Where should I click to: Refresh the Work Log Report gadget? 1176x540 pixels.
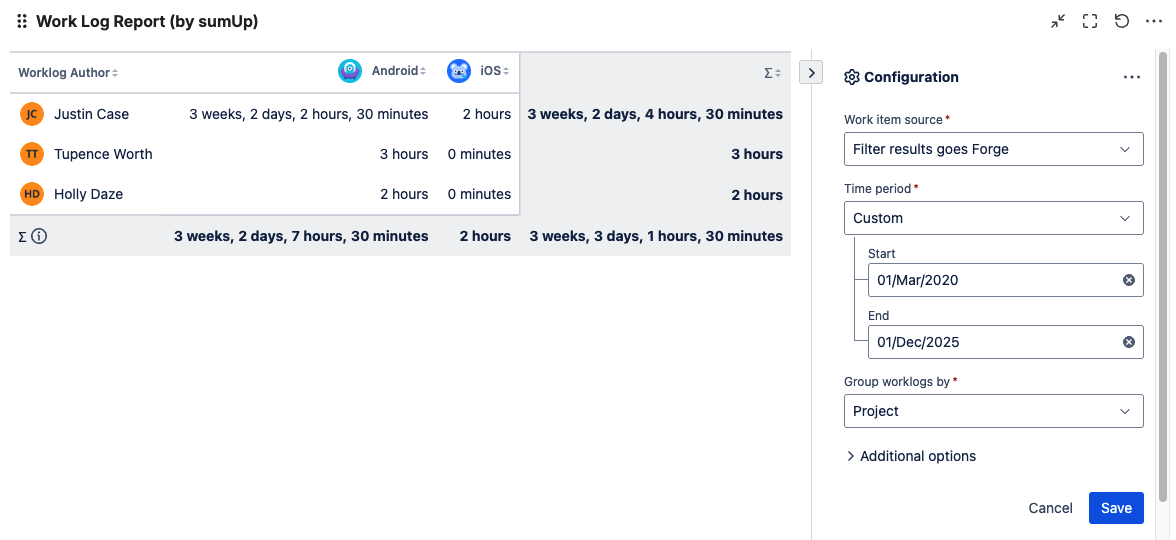(x=1122, y=21)
